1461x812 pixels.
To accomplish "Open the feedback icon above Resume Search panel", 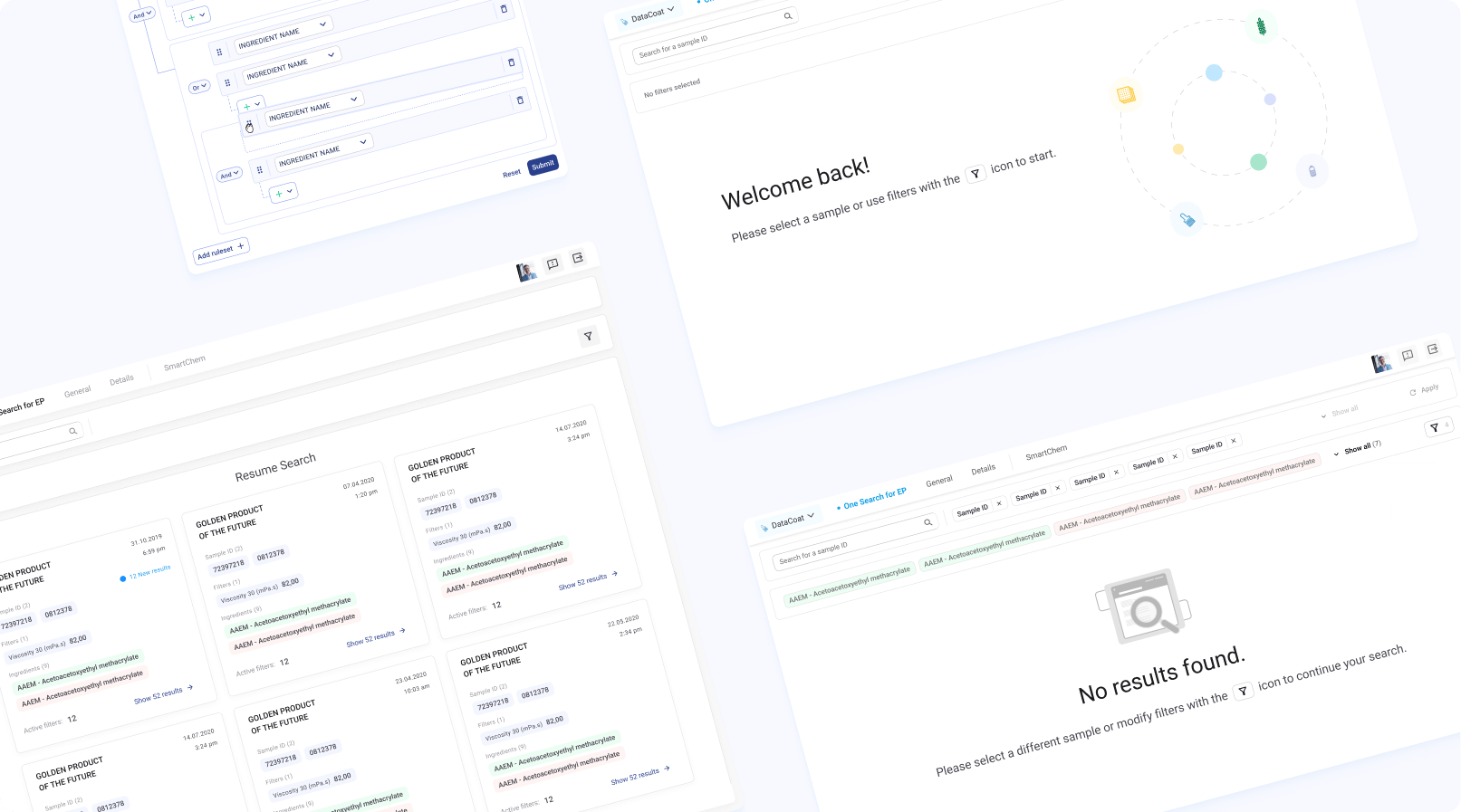I will [553, 263].
